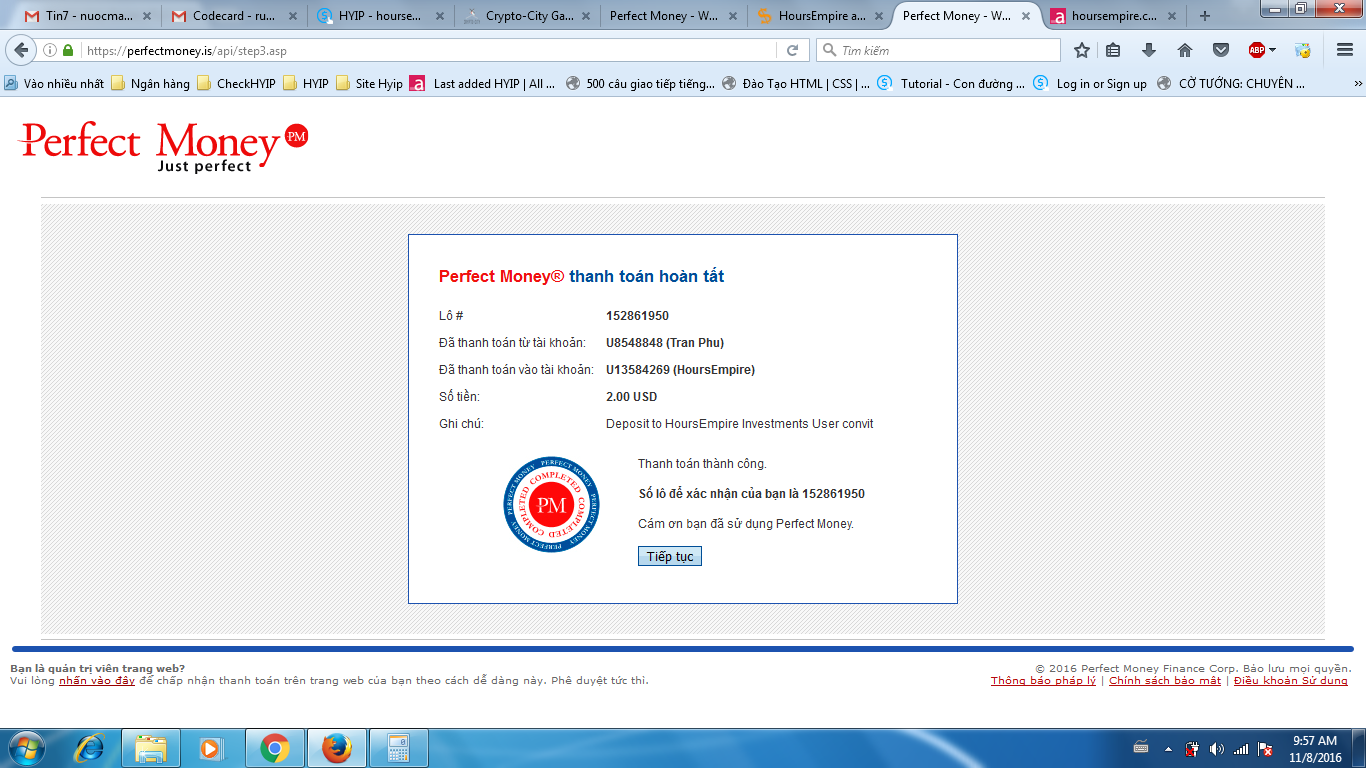
Task: Click the '2.00 USD' amount text
Action: 631,397
